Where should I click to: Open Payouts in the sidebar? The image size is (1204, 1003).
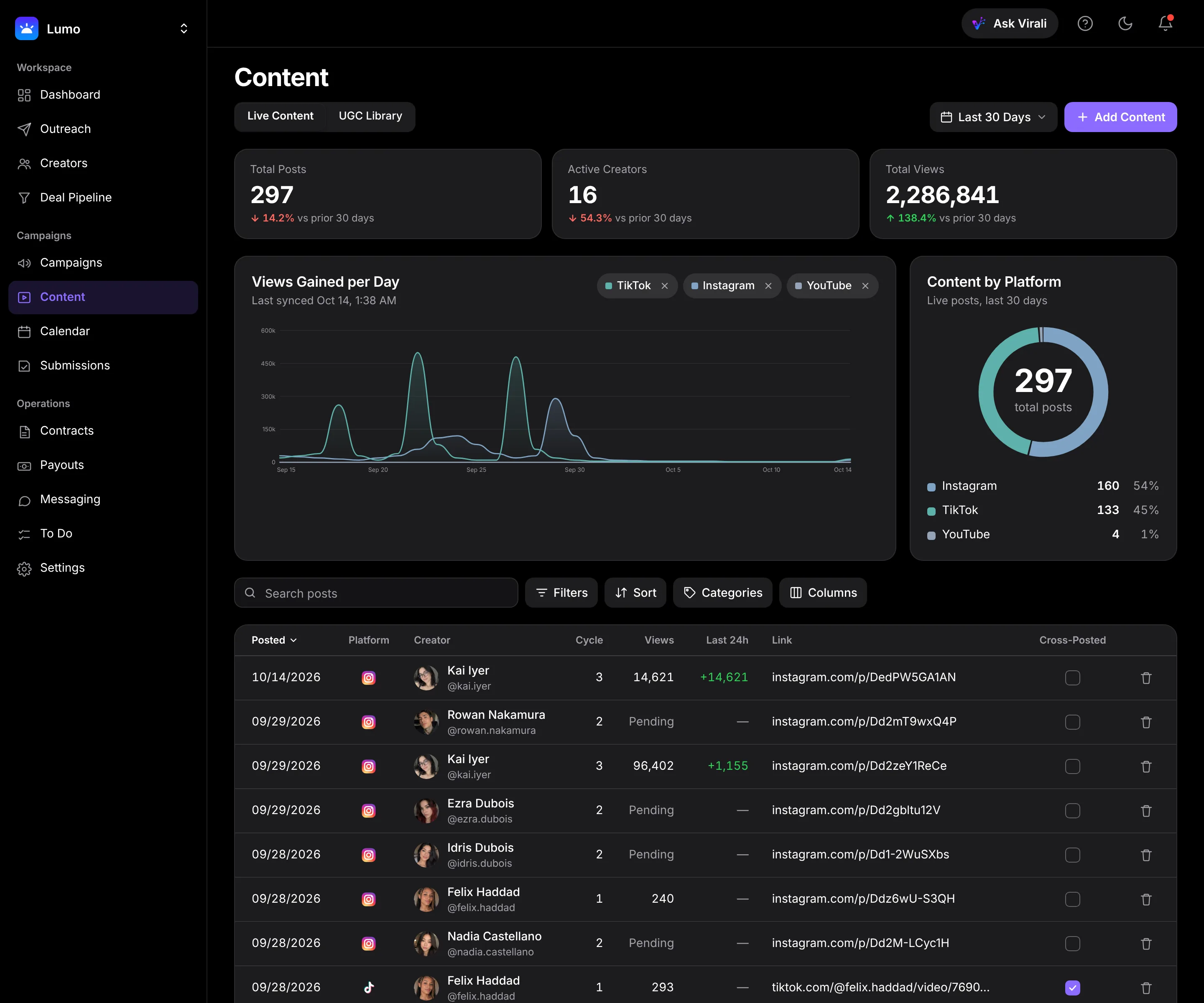tap(103, 465)
